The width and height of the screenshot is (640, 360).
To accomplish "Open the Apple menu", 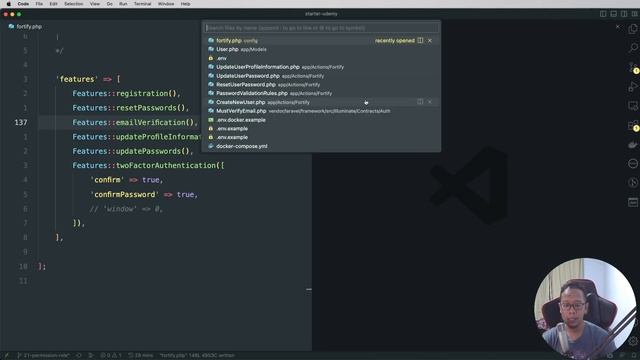I will (8, 4).
